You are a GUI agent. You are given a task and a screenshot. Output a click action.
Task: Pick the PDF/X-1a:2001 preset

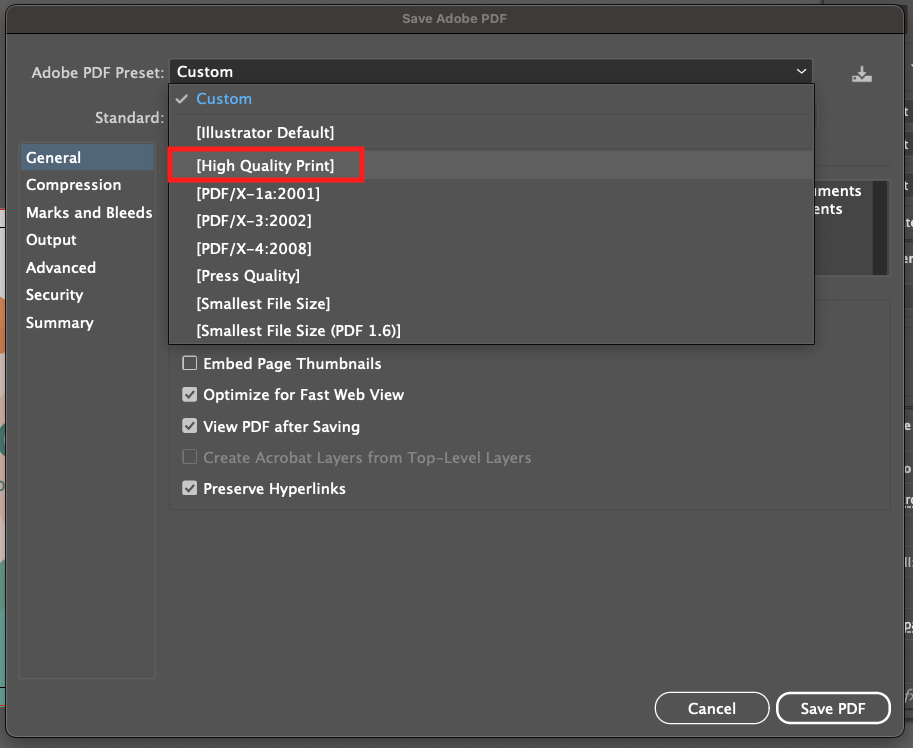pos(491,193)
